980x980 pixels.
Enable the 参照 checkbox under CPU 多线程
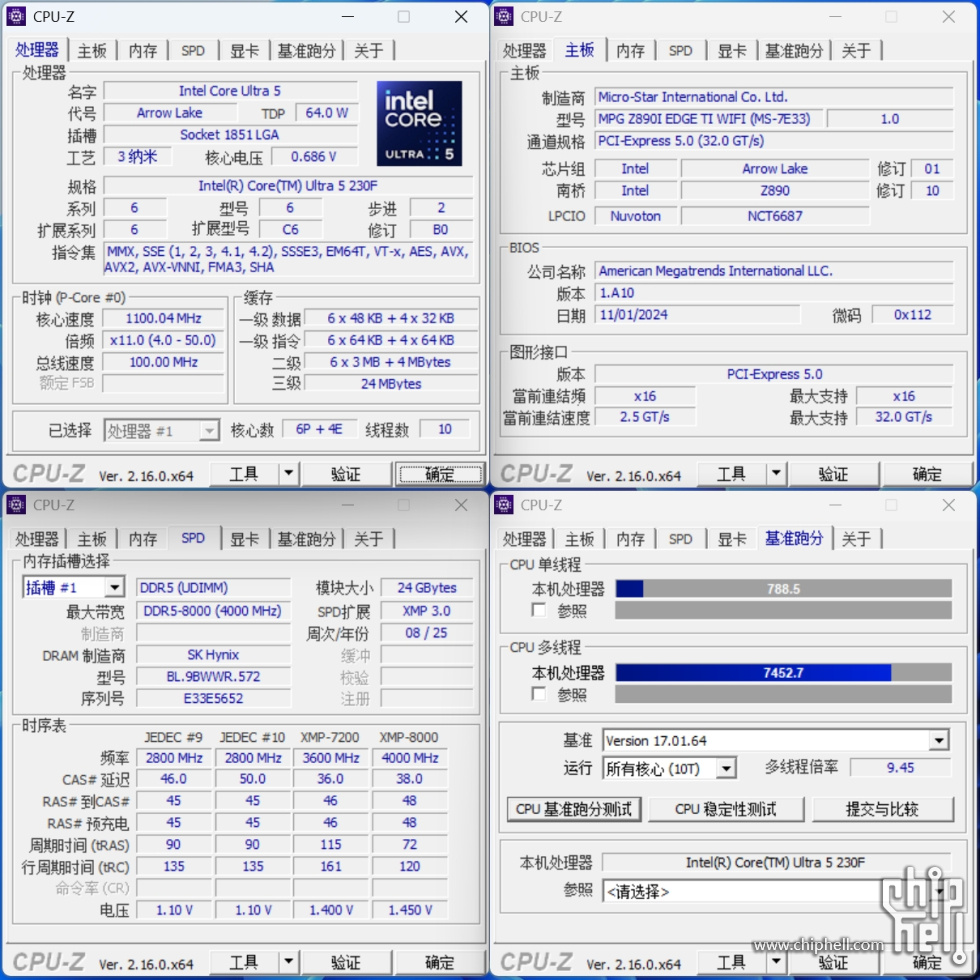tap(539, 693)
